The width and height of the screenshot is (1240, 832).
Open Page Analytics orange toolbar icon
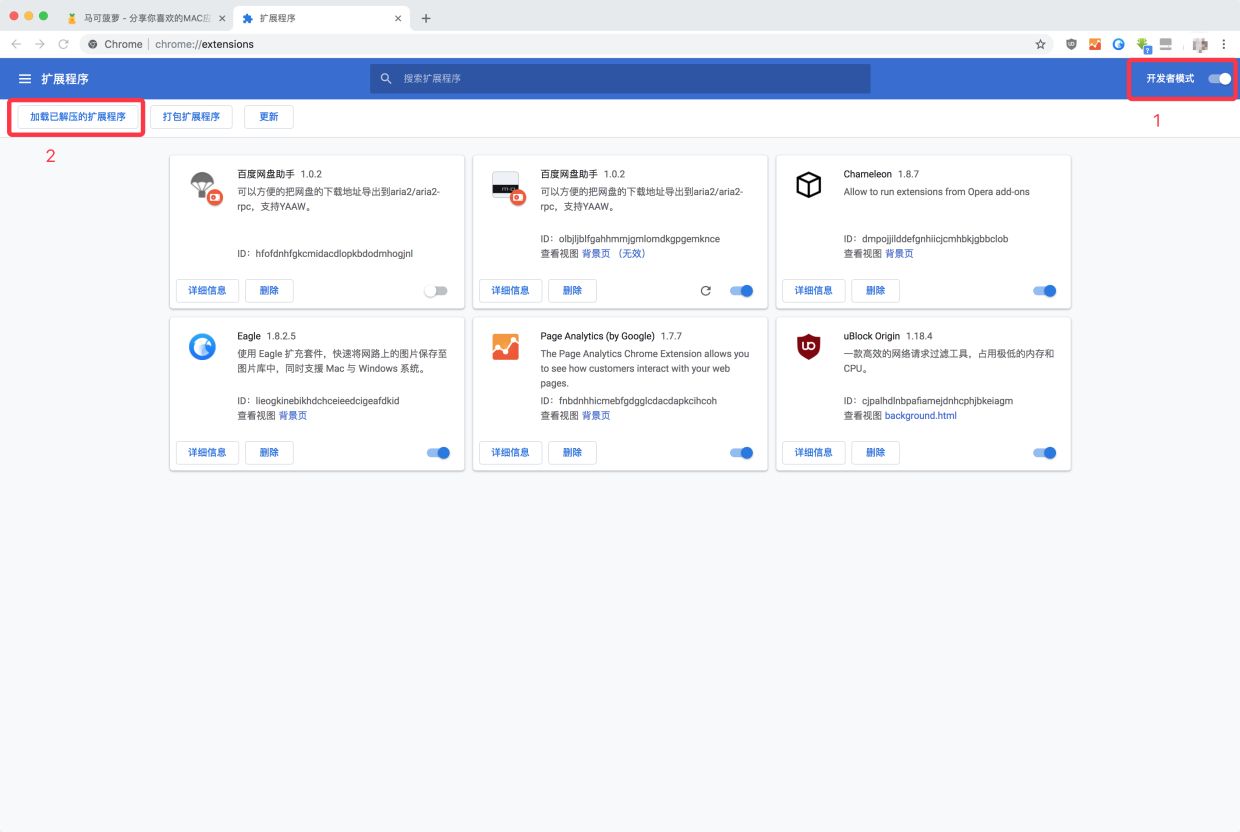1095,44
